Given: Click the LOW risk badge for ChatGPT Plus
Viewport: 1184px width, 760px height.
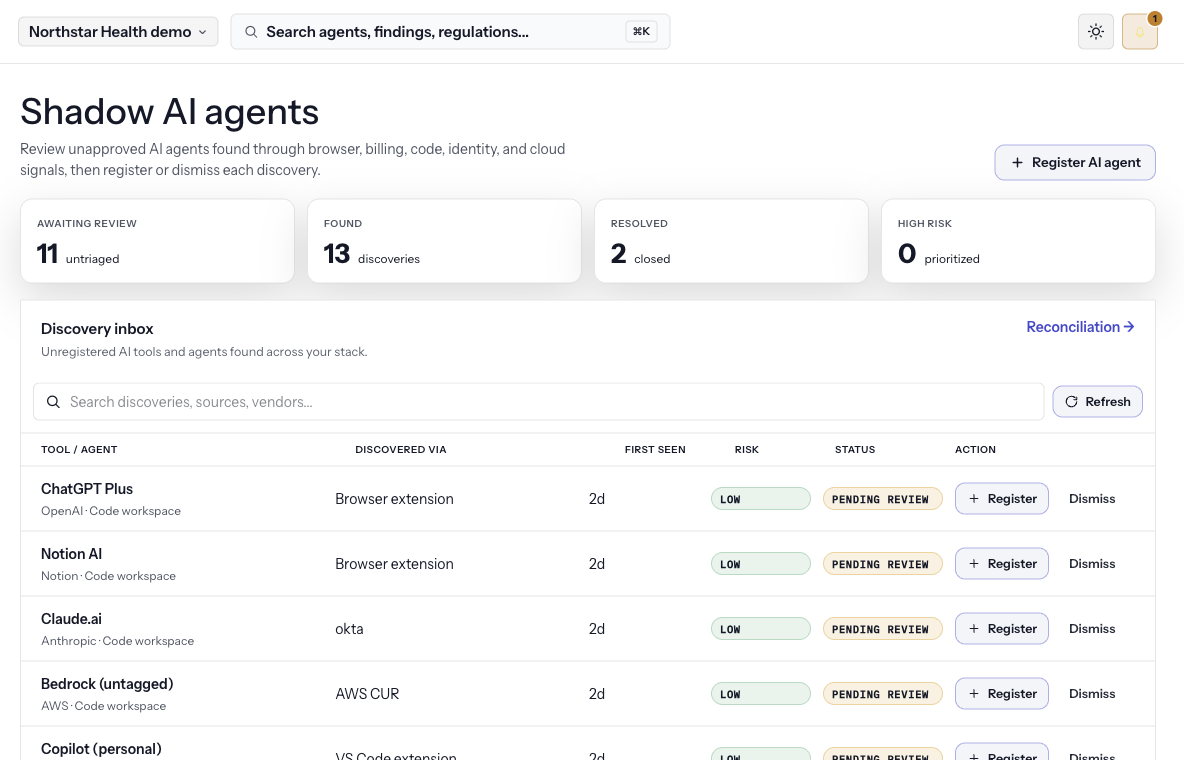Looking at the screenshot, I should [760, 499].
